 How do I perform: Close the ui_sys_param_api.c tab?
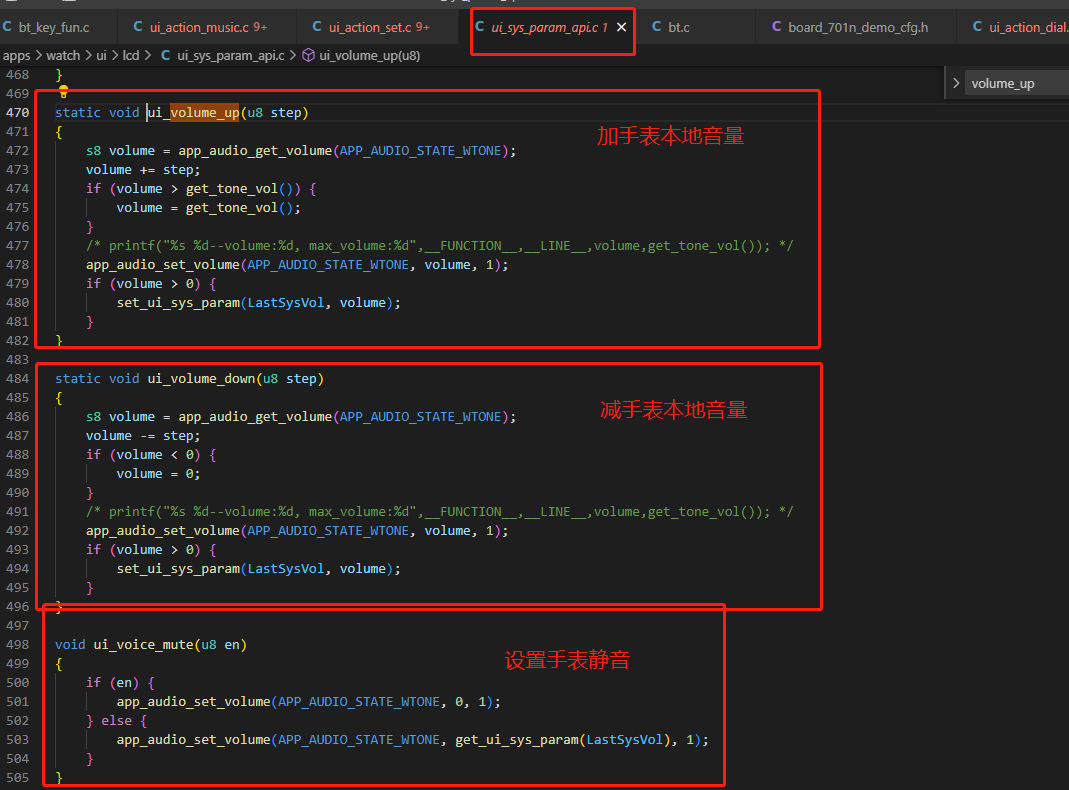[622, 27]
